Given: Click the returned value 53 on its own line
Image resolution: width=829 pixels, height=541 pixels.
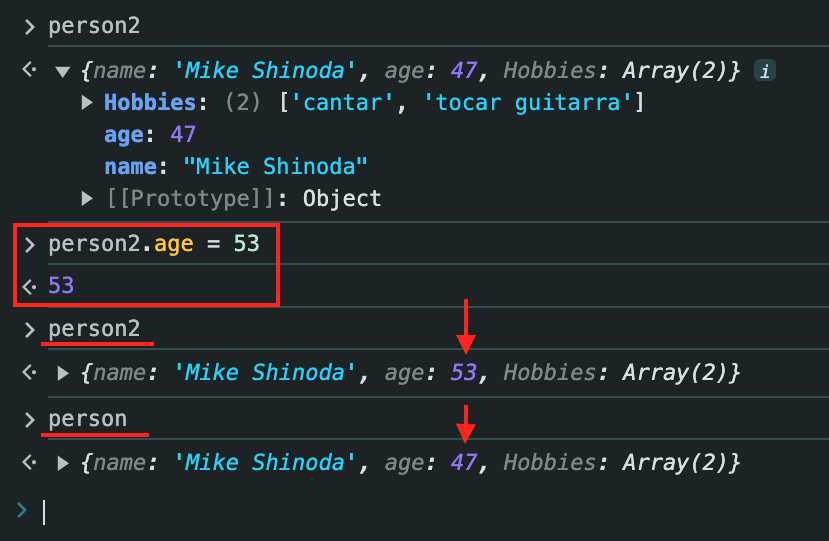Looking at the screenshot, I should 61,286.
